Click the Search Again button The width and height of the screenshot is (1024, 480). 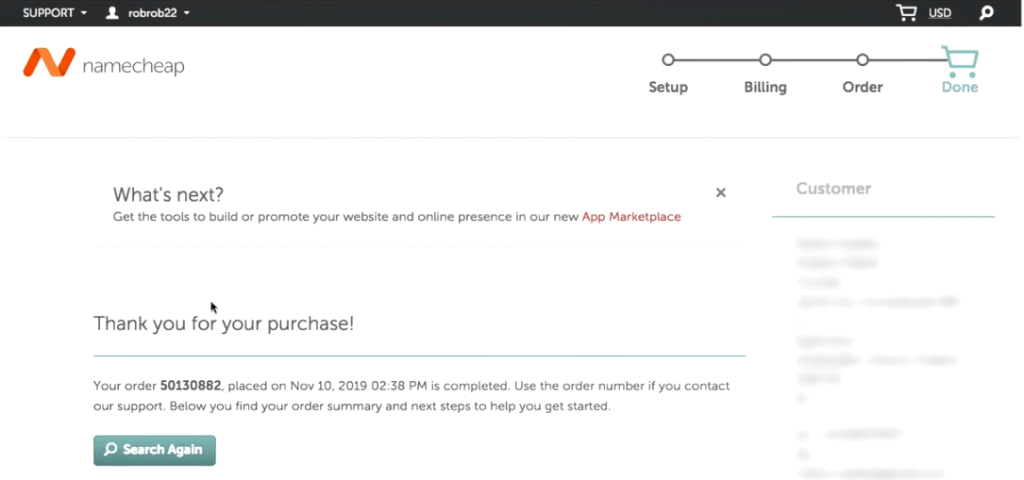[155, 450]
